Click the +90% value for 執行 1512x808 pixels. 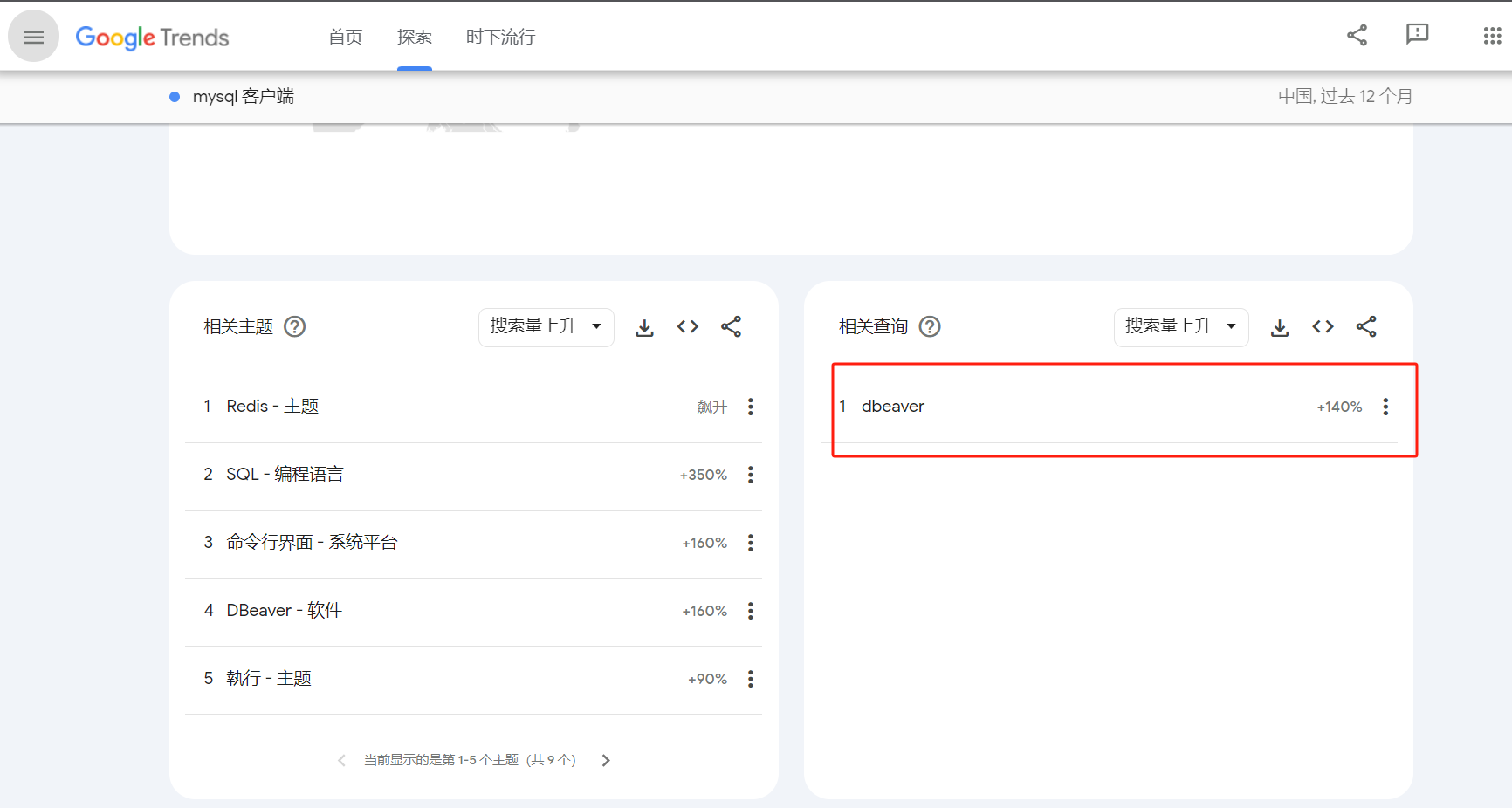(x=707, y=679)
